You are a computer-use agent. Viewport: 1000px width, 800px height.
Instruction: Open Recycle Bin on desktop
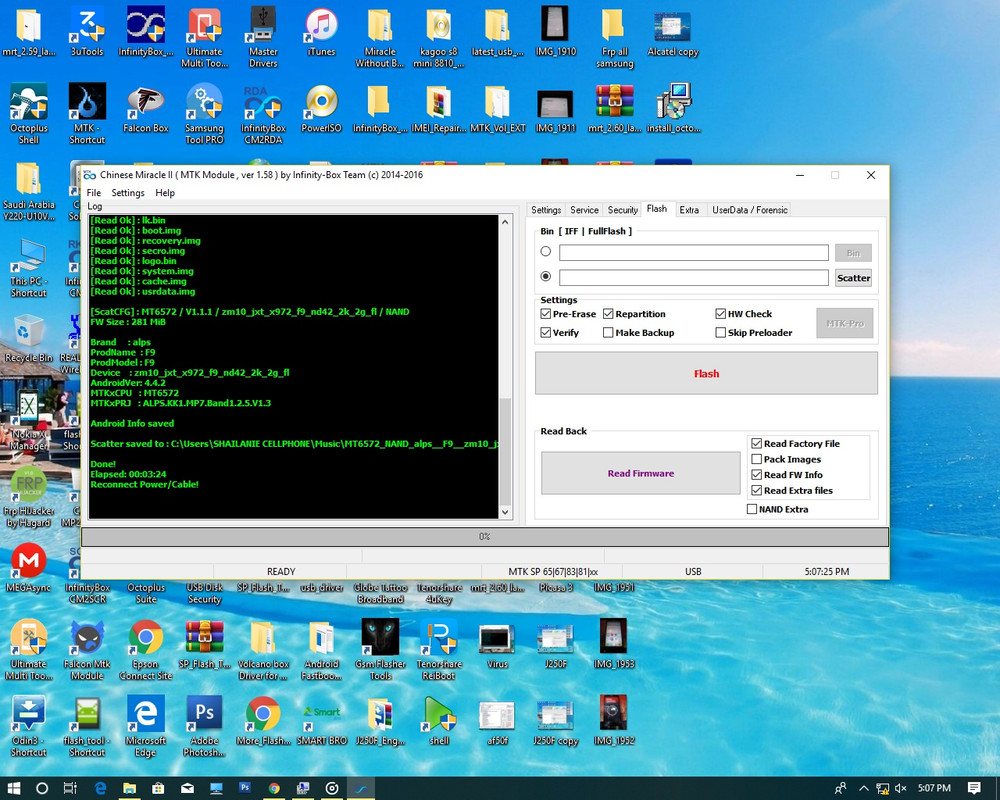(29, 338)
